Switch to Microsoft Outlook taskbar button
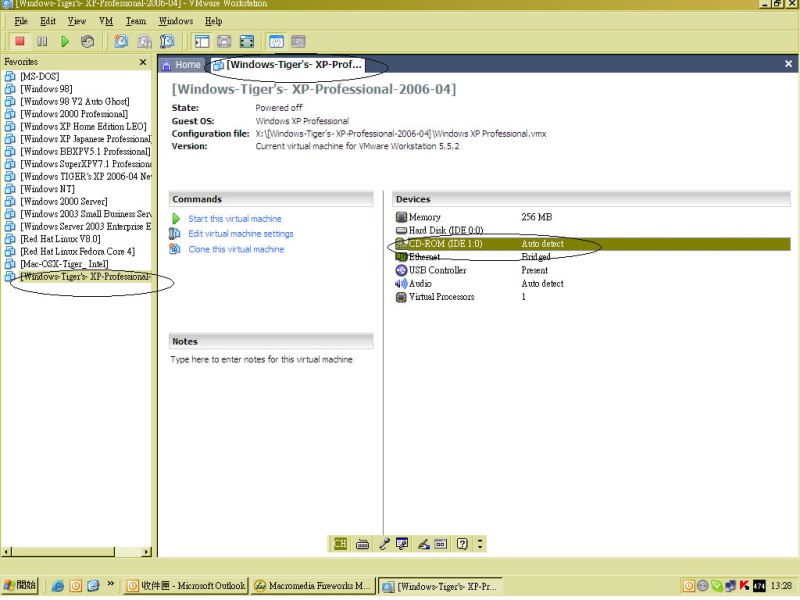This screenshot has height=600, width=800. (186, 586)
